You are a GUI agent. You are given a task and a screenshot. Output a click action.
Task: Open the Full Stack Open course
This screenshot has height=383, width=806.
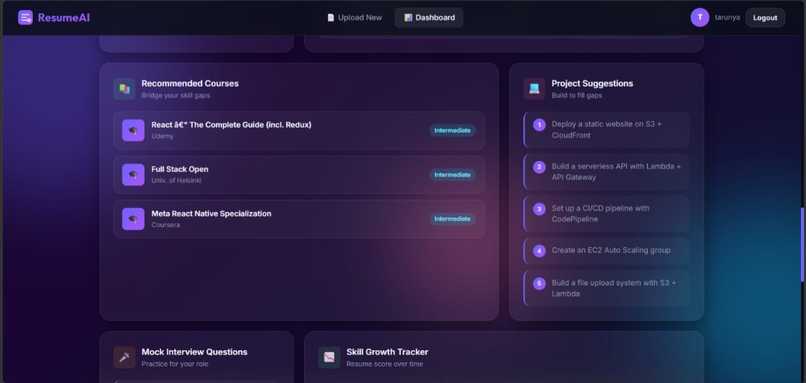coord(299,175)
